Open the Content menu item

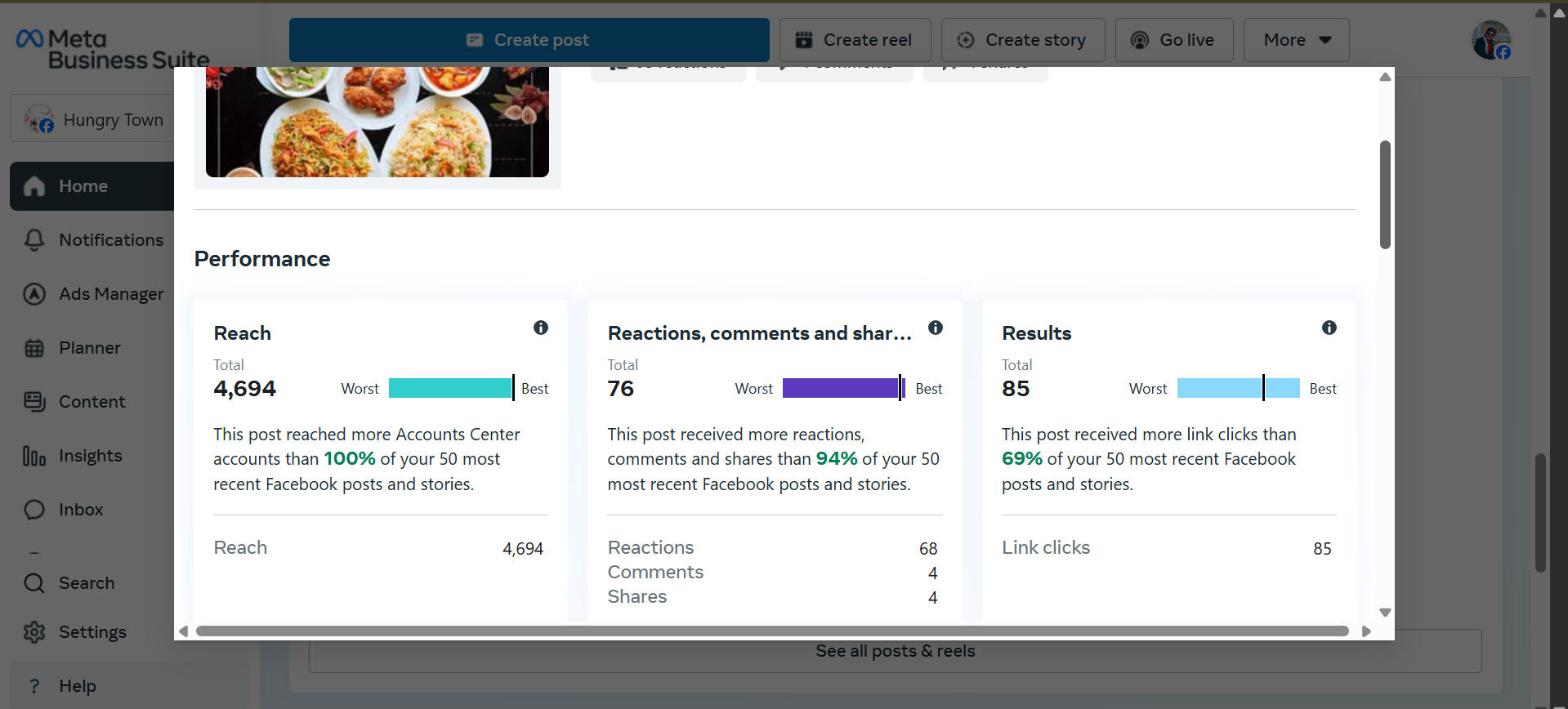point(92,402)
